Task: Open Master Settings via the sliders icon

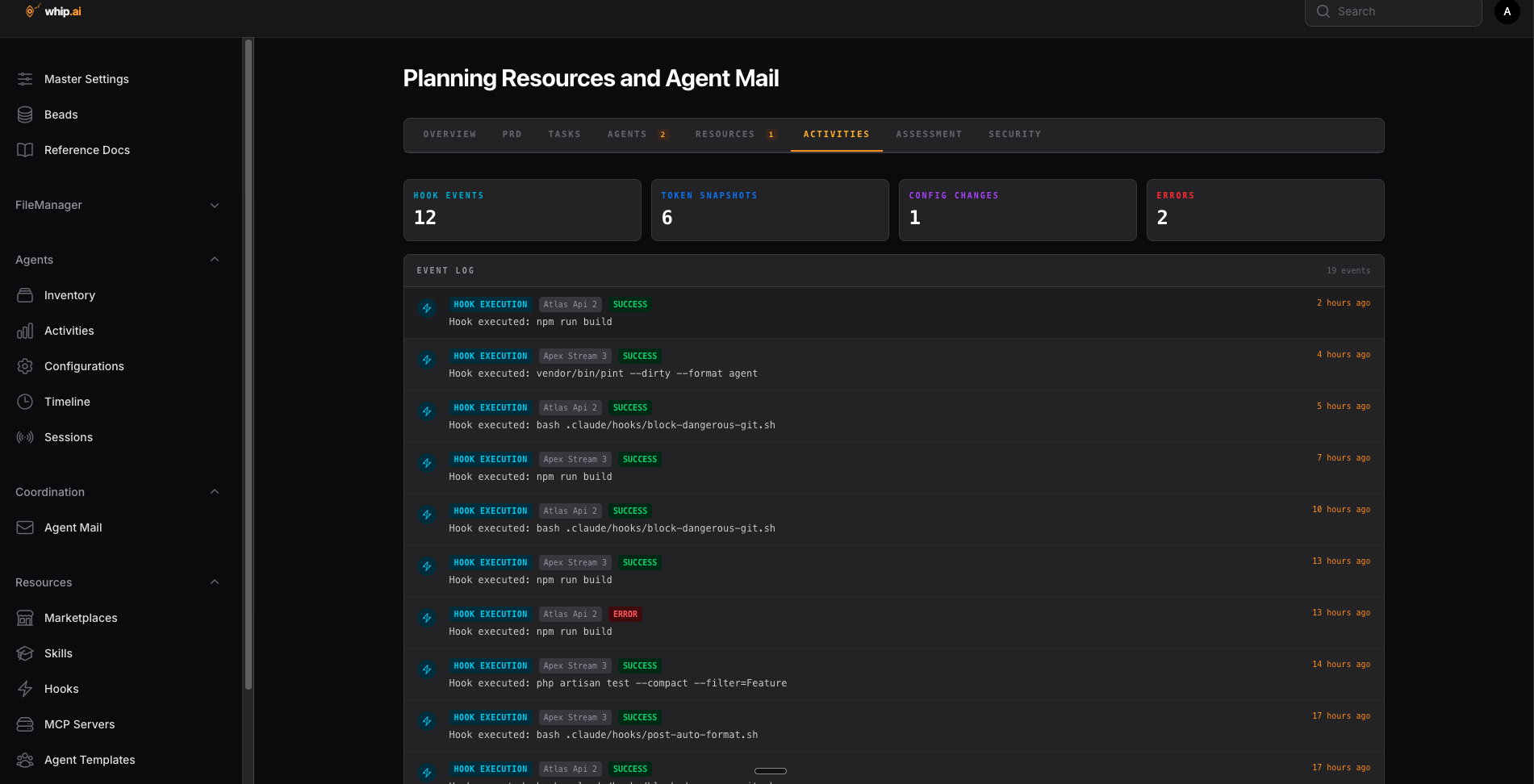Action: tap(24, 78)
